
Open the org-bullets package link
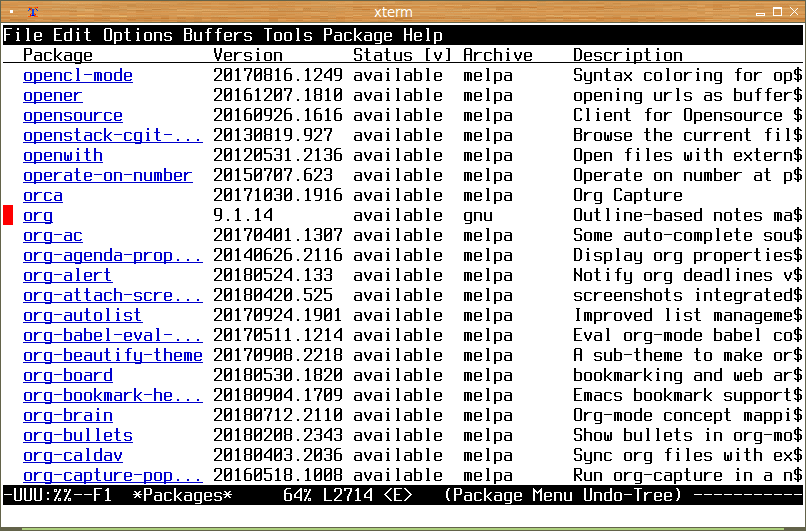point(78,436)
